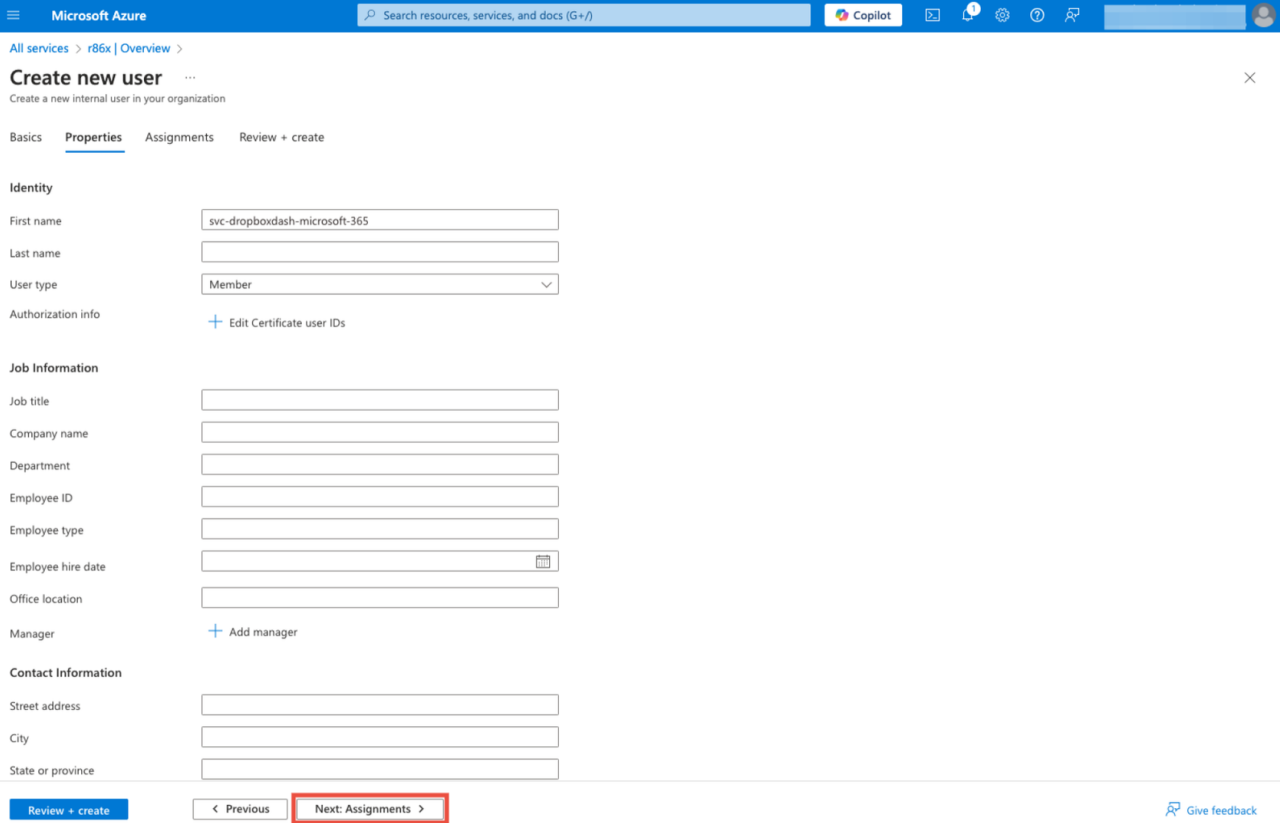Viewport: 1280px width, 823px height.
Task: Click the Next: Assignments button
Action: tap(369, 808)
